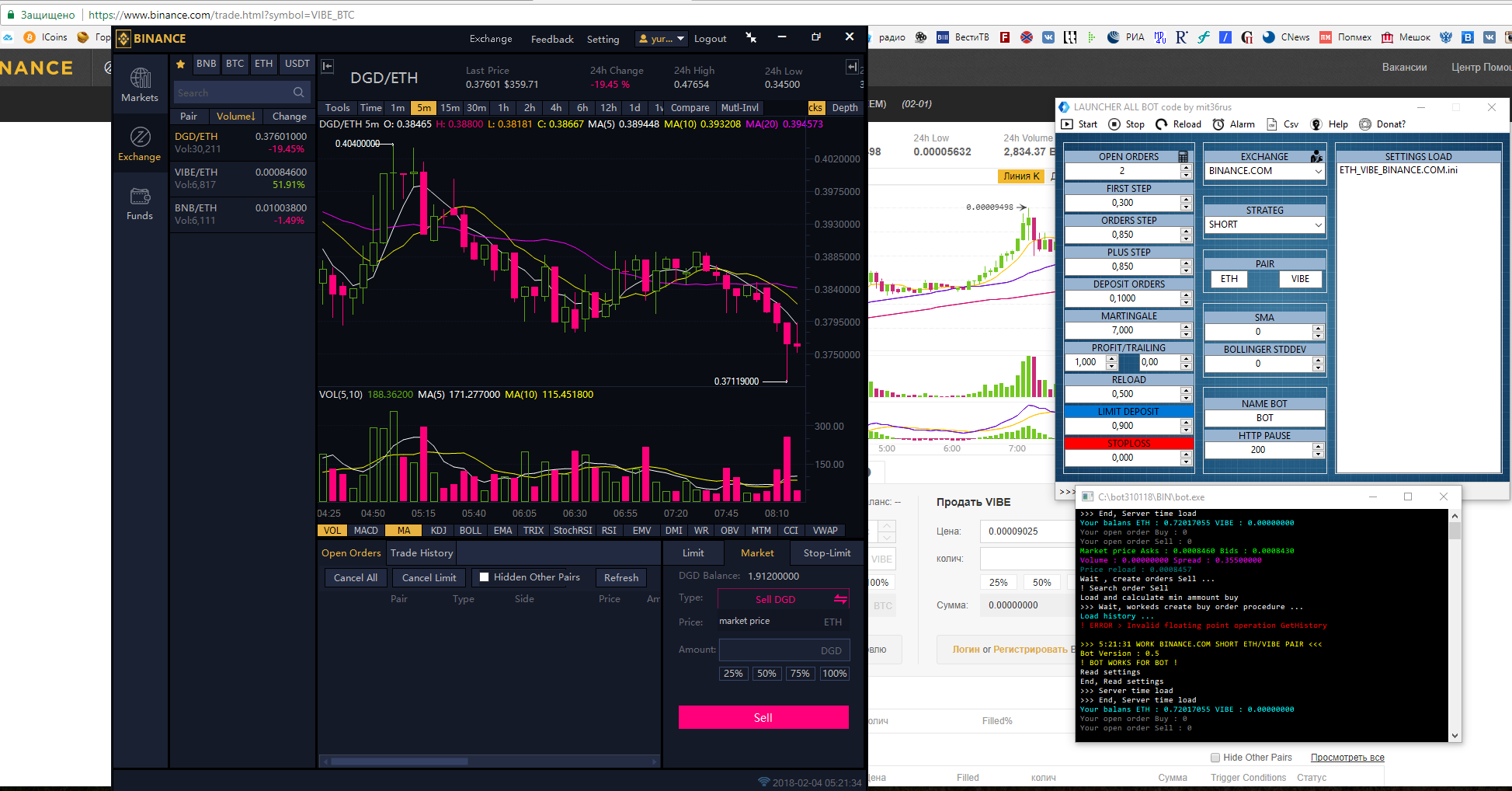1512x791 pixels.
Task: Click Reload icon in launcher toolbar
Action: pos(1162,124)
